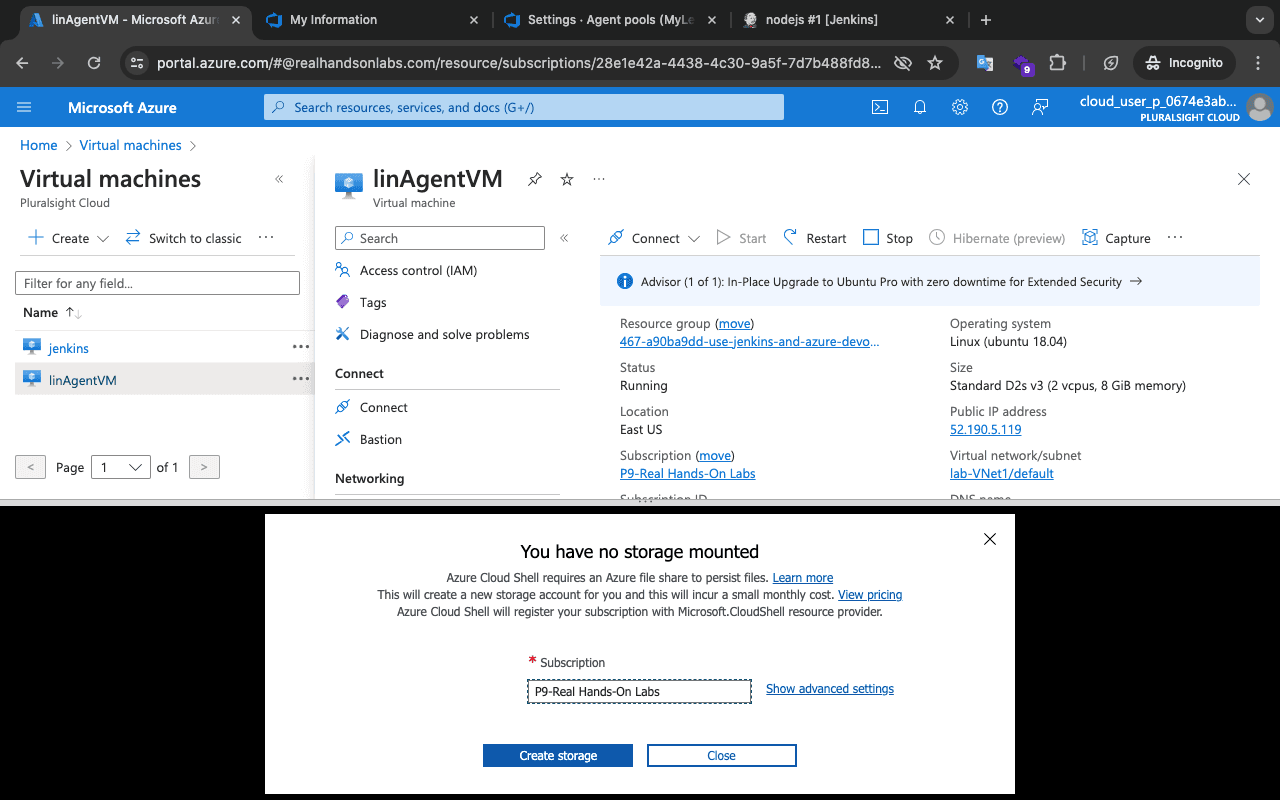Switch to classic view

coord(183,238)
